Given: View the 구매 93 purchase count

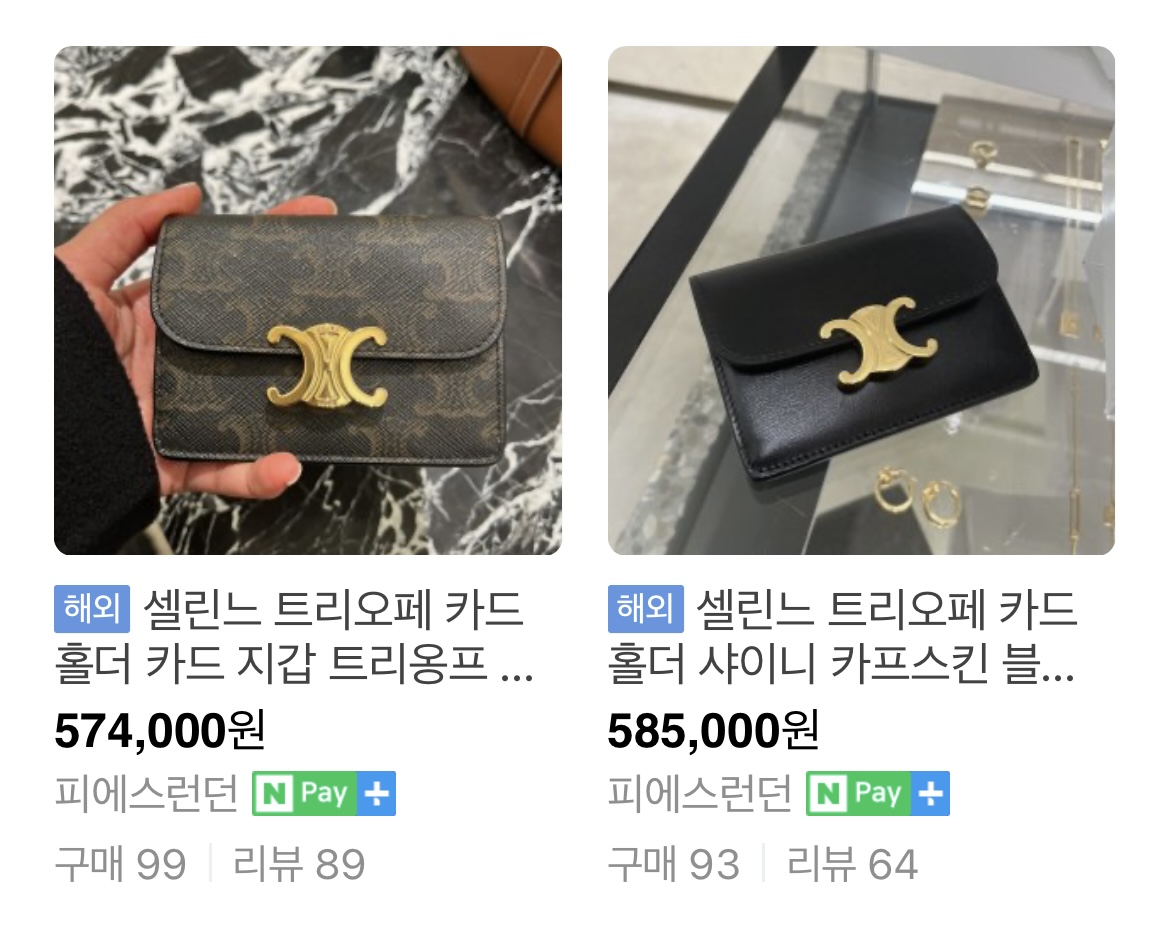Looking at the screenshot, I should 674,864.
